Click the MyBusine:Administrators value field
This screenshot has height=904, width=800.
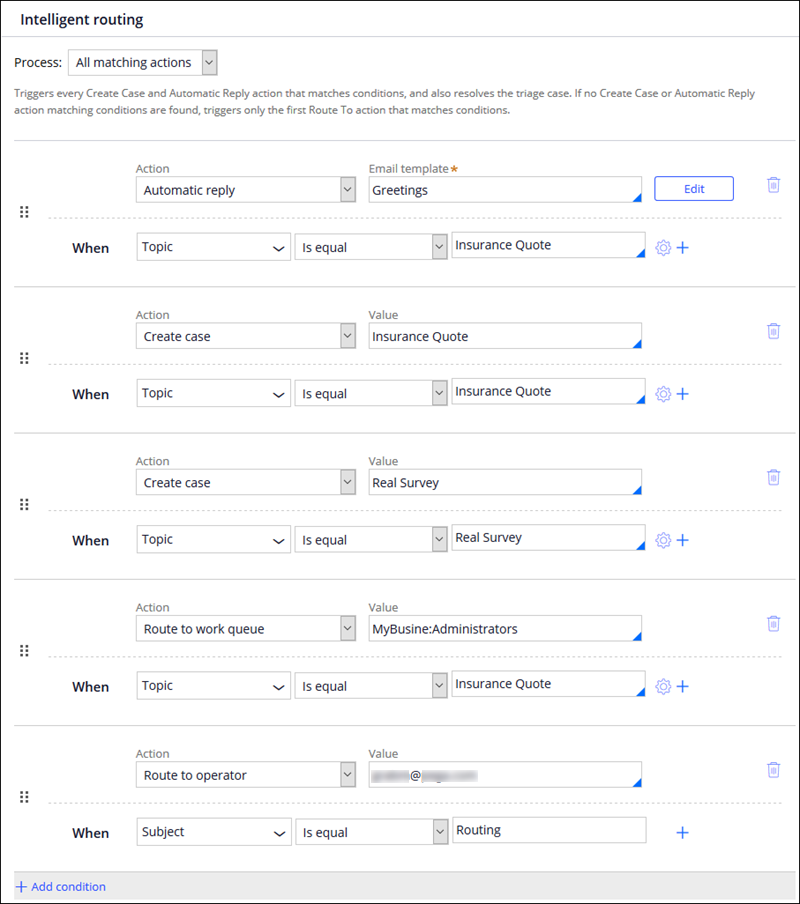point(504,629)
